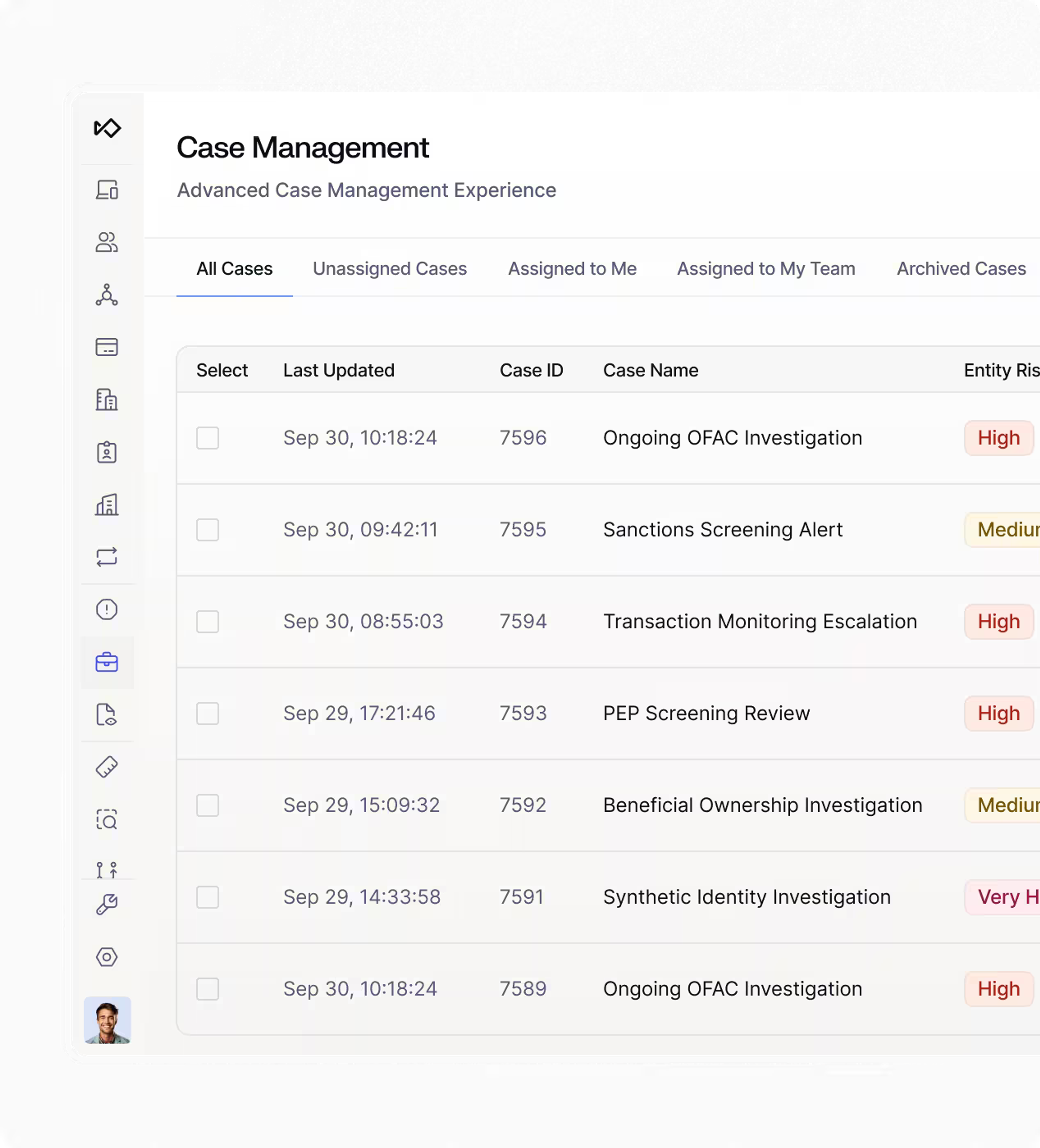Open the document with eye icon in the sidebar
Screen dimensions: 1040x1148
[x=107, y=715]
